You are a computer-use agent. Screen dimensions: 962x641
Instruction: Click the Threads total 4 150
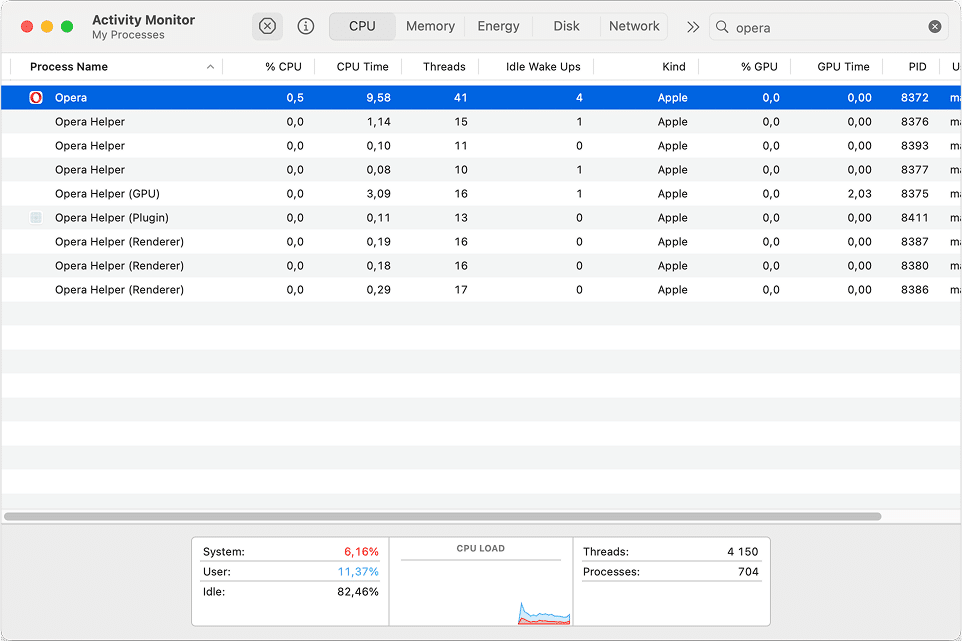742,551
